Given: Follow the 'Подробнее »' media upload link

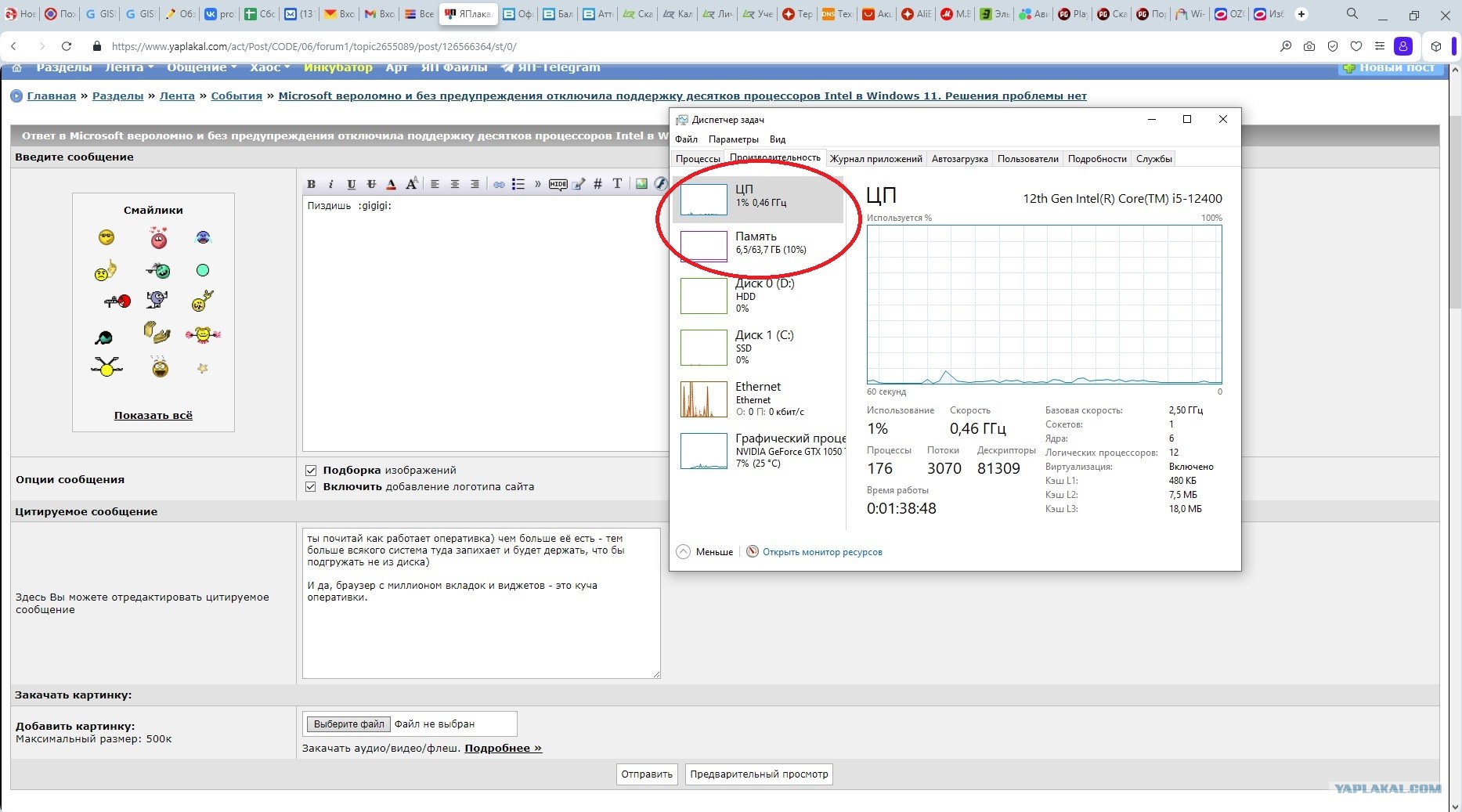Looking at the screenshot, I should pyautogui.click(x=503, y=749).
